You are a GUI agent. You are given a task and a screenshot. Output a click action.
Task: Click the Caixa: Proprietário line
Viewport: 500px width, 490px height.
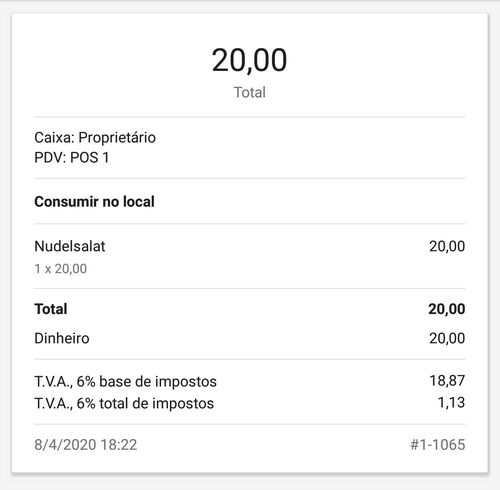tap(95, 137)
